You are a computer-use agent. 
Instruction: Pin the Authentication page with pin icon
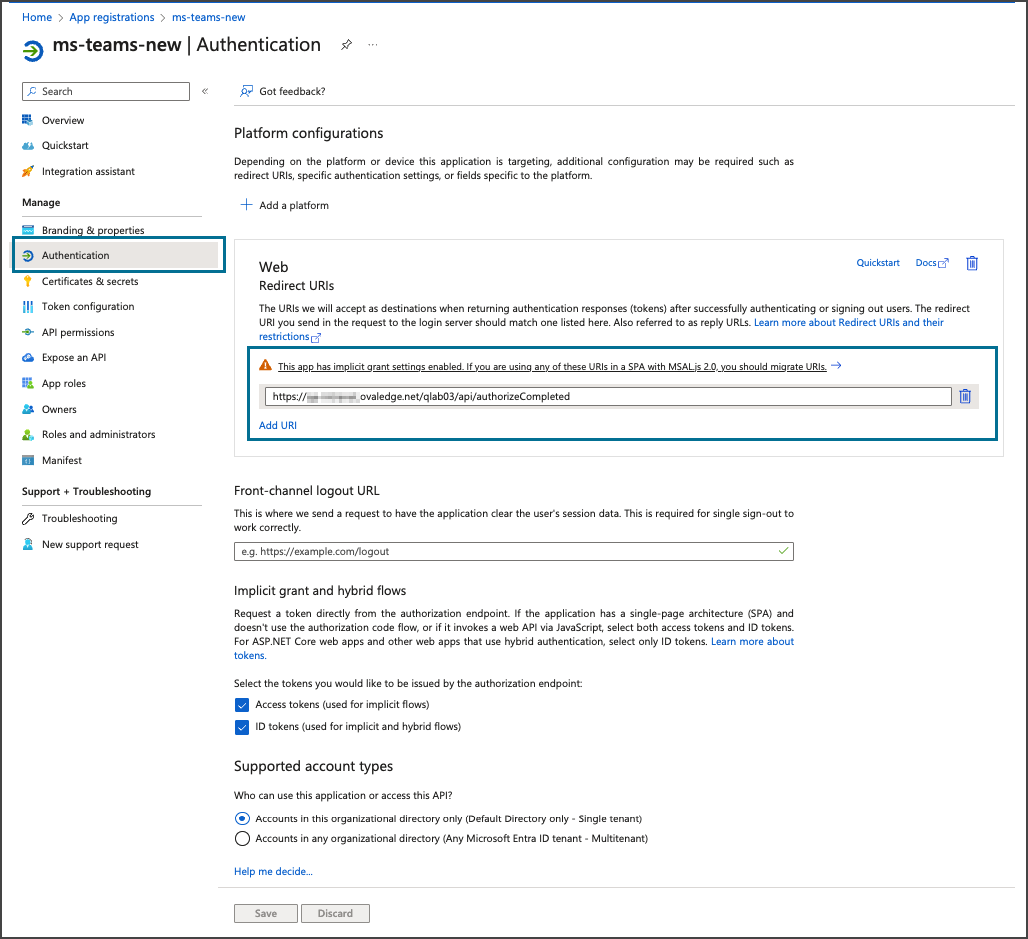coord(346,45)
